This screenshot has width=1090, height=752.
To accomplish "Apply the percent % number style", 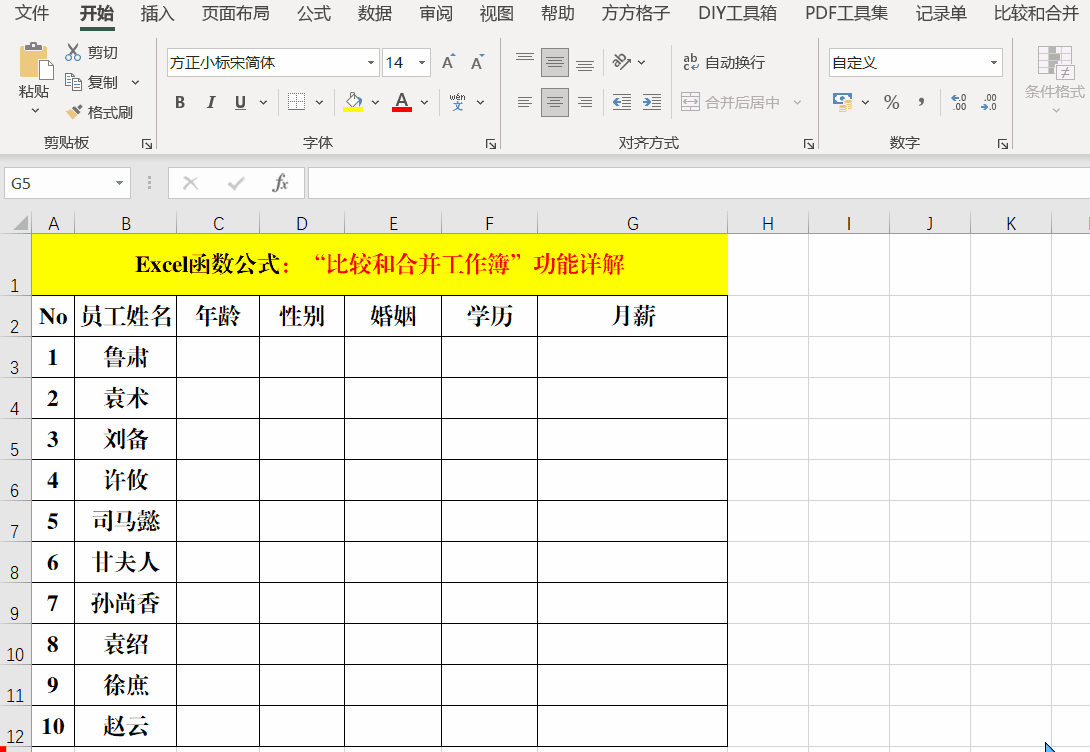I will 891,102.
